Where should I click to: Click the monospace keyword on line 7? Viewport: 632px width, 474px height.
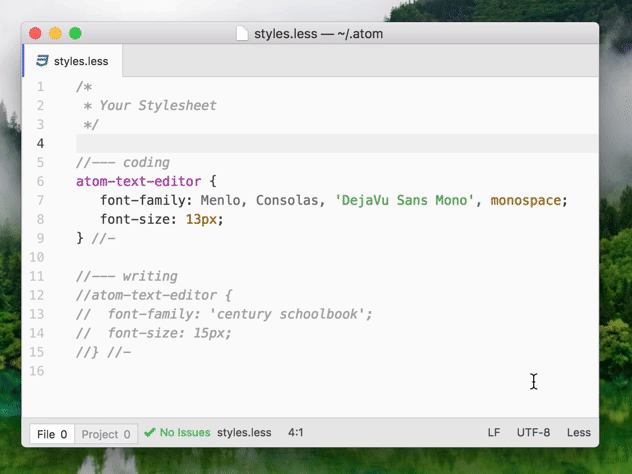tap(526, 200)
